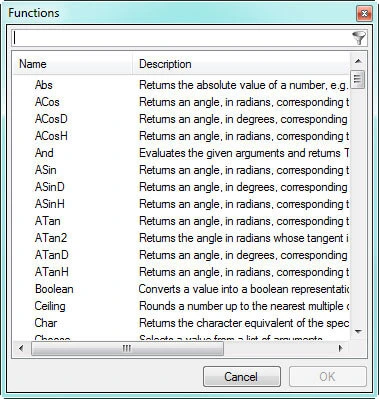Select the ASinH function

pyautogui.click(x=50, y=204)
